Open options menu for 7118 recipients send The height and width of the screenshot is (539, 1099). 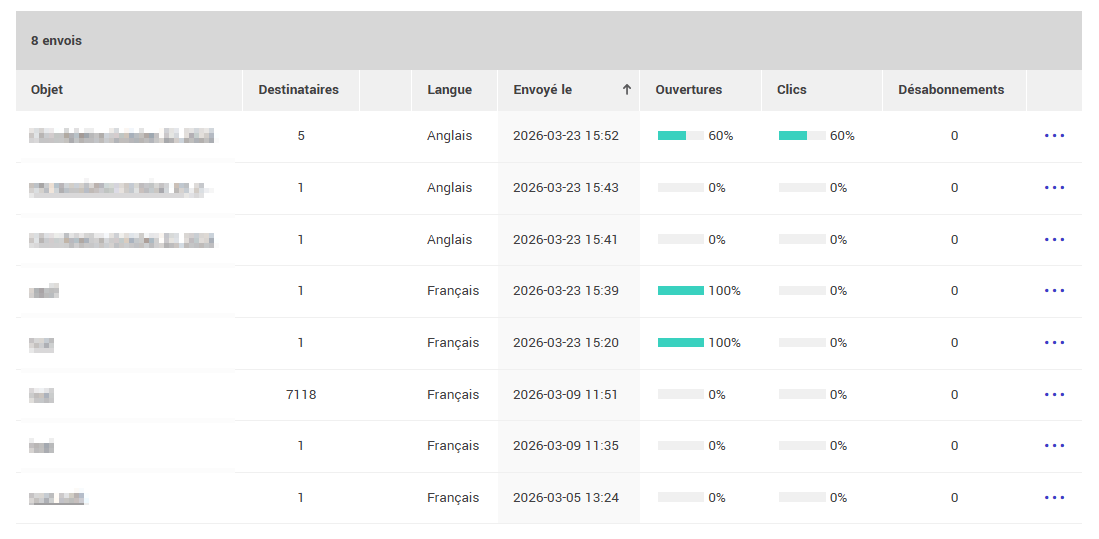tap(1054, 395)
